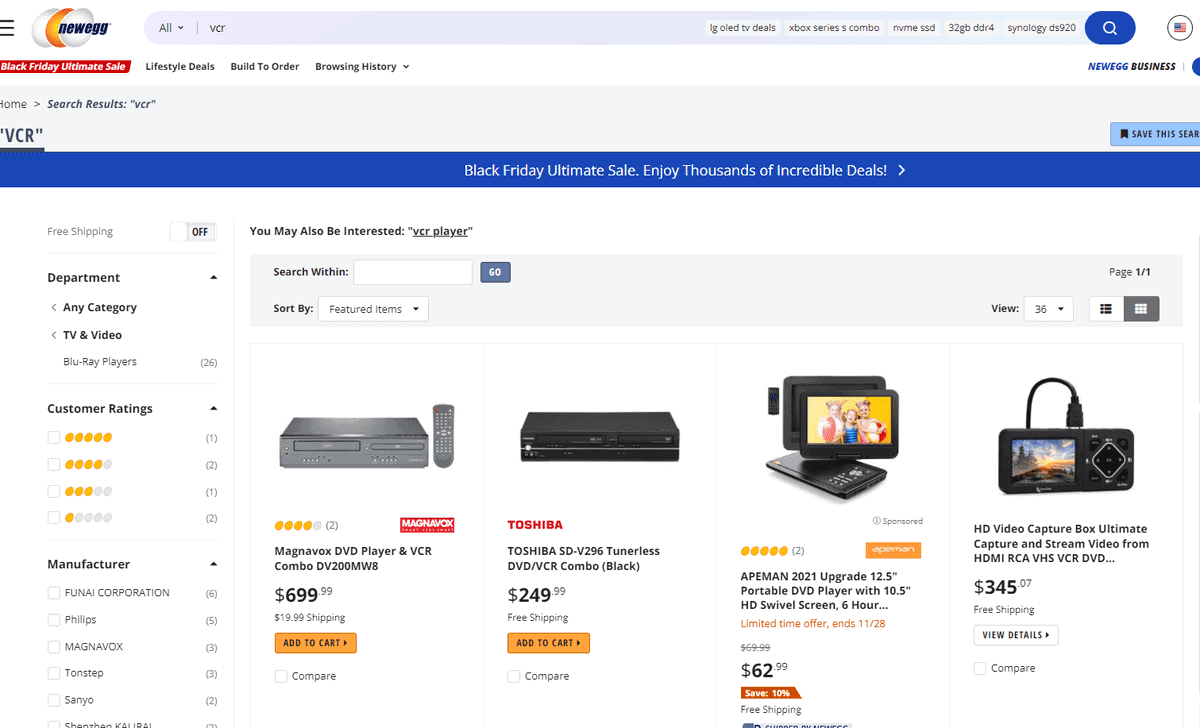The image size is (1200, 728).
Task: Open the hamburger navigation menu
Action: [x=10, y=27]
